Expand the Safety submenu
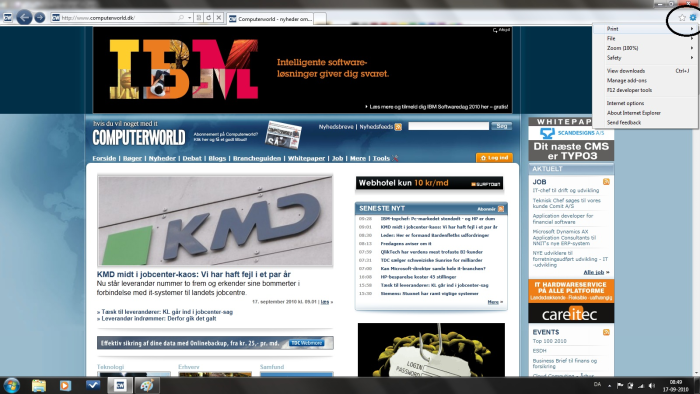 [646, 58]
